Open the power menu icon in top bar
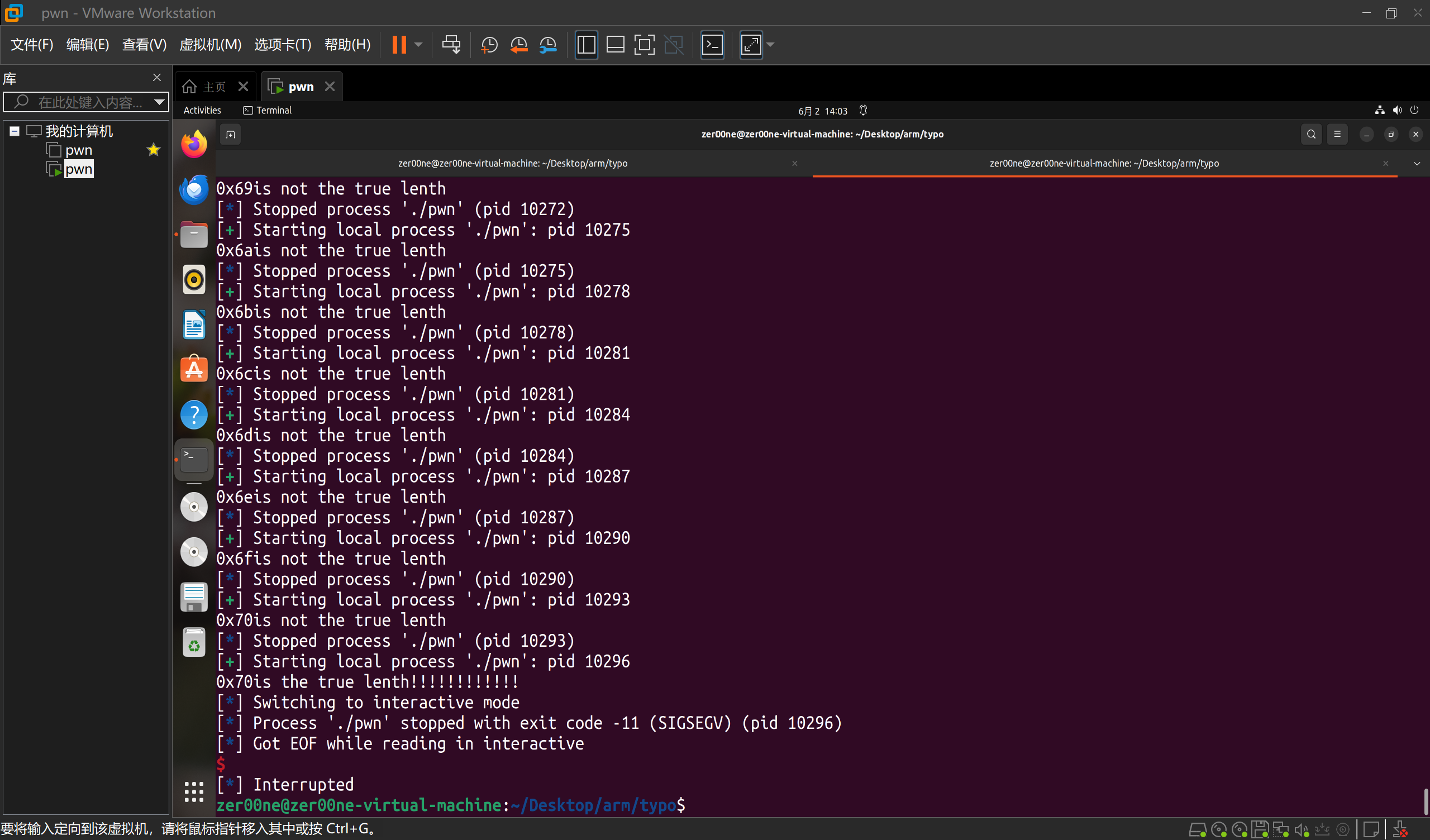Screen dimensions: 1430x840 tap(1414, 110)
